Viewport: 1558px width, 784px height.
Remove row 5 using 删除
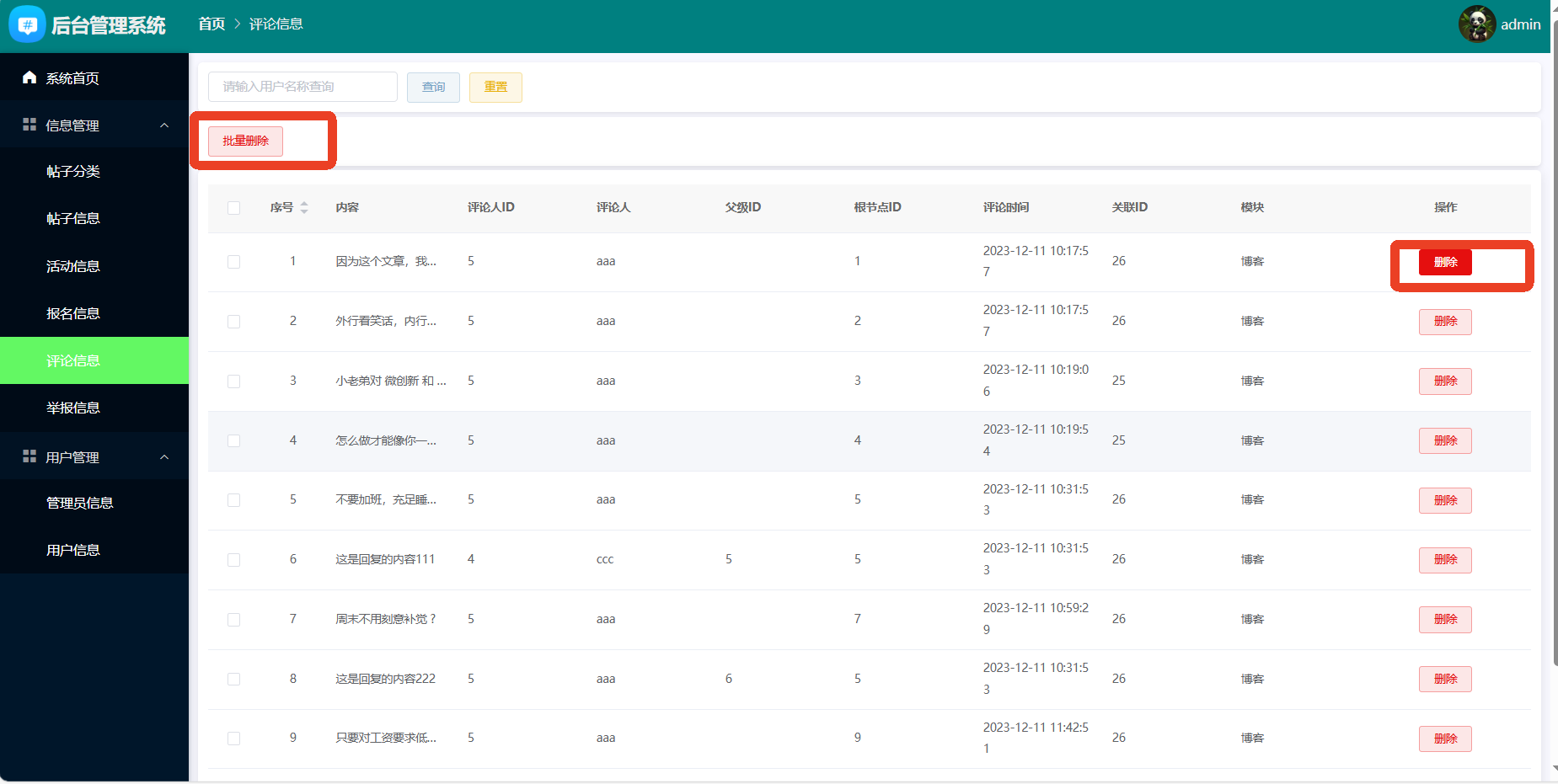click(1445, 500)
